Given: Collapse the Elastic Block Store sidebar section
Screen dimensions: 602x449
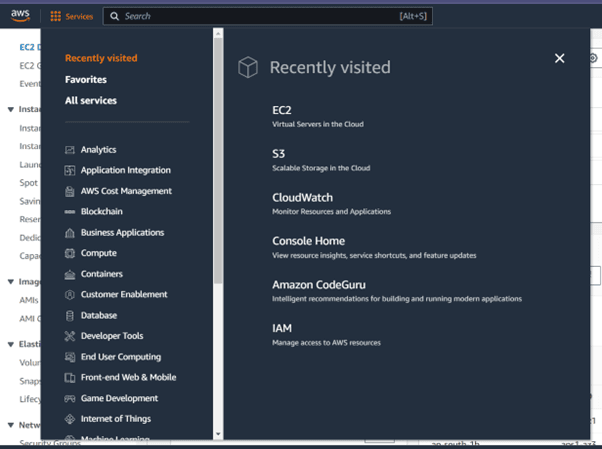Looking at the screenshot, I should 11,344.
